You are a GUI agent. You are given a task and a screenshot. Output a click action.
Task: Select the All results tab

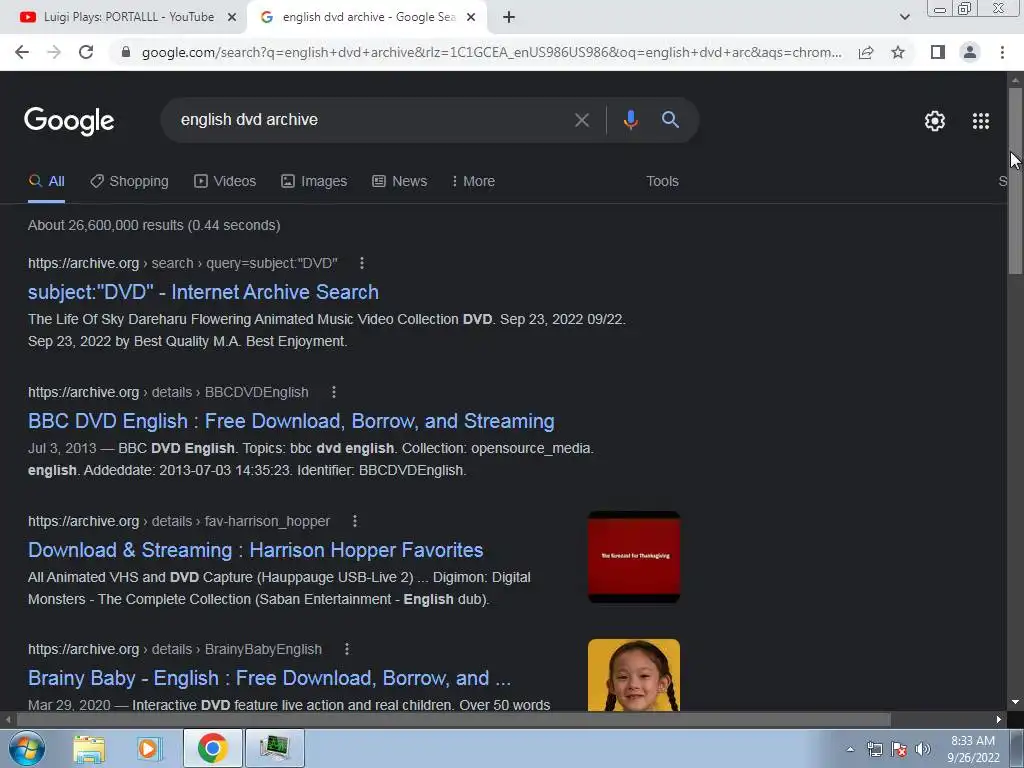point(46,182)
